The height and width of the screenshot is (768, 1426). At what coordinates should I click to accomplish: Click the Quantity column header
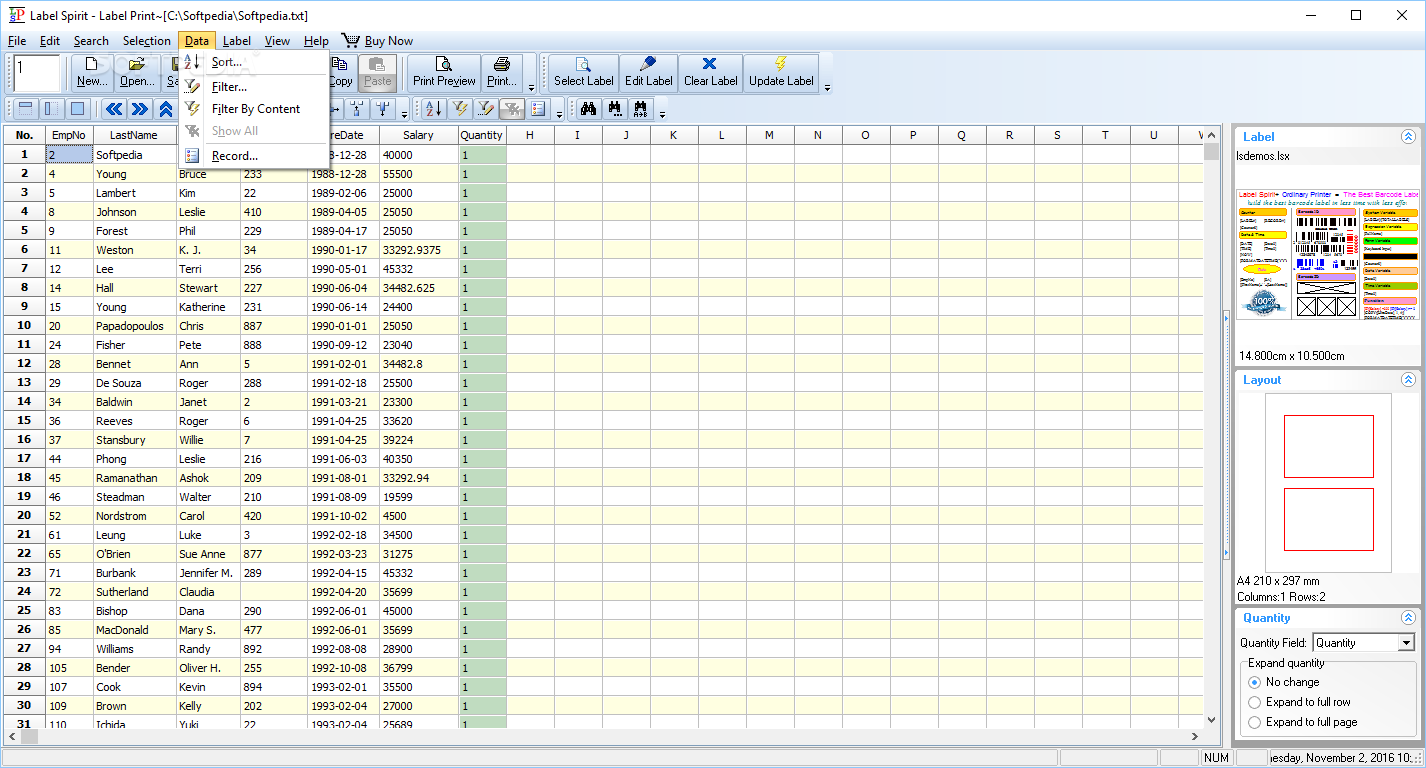pyautogui.click(x=482, y=135)
